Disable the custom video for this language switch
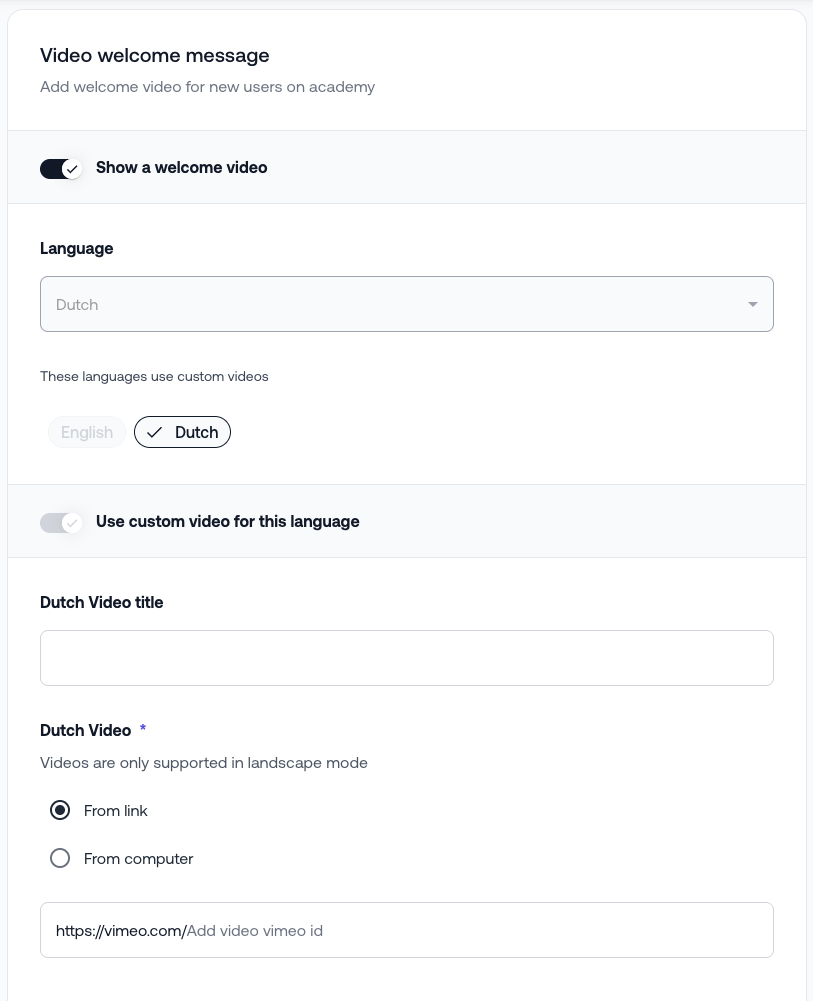This screenshot has width=813, height=1001. 60,522
